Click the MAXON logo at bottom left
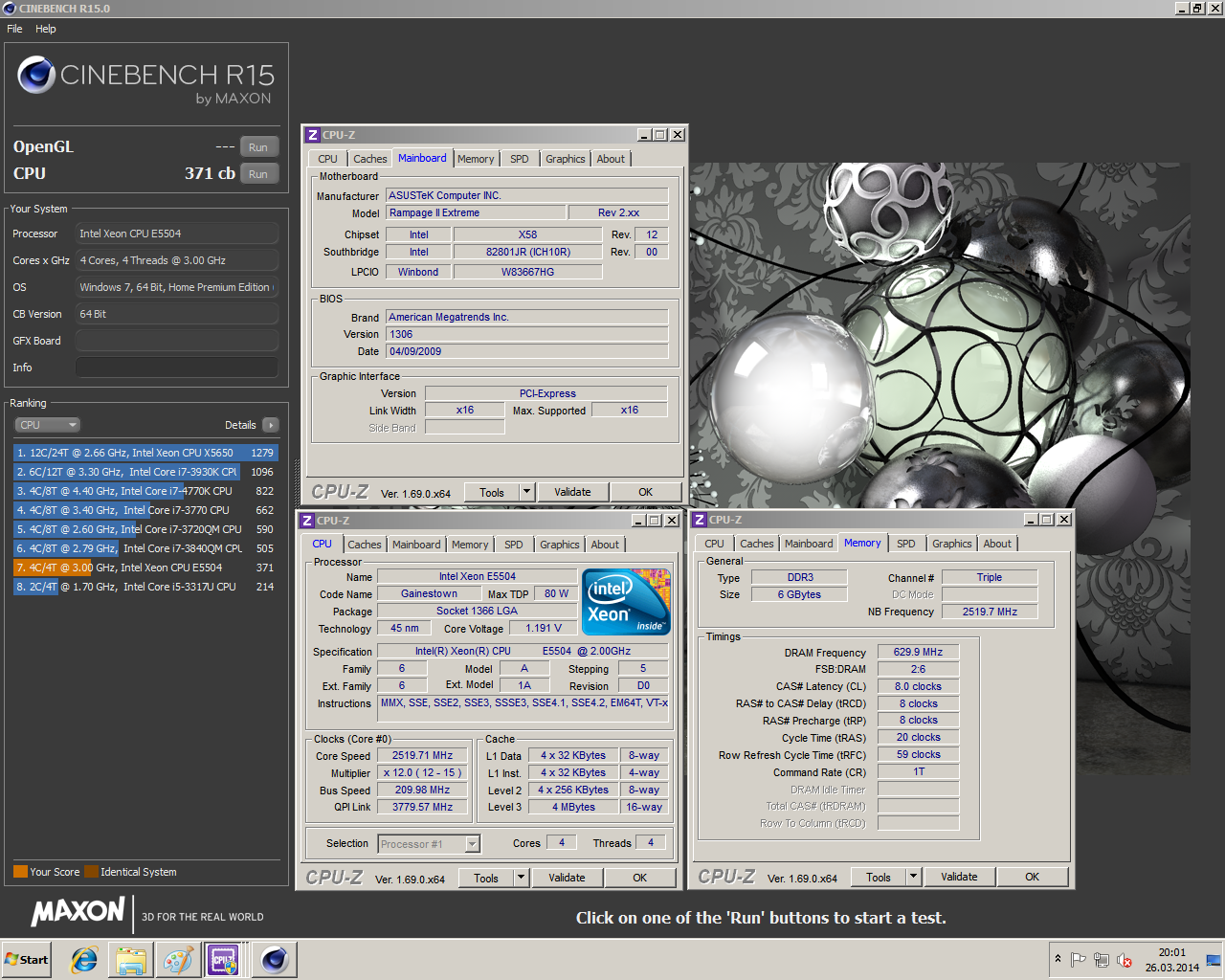 pos(78,911)
